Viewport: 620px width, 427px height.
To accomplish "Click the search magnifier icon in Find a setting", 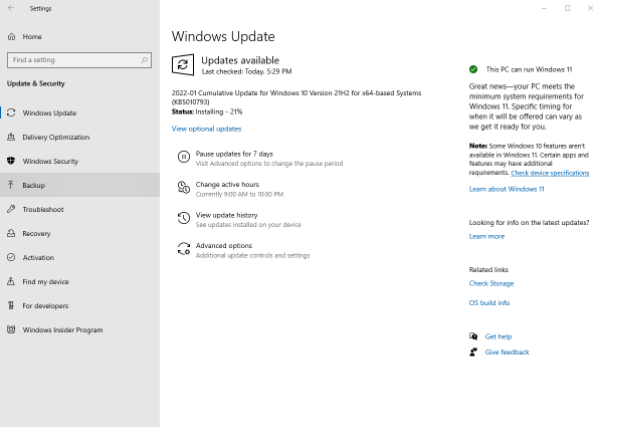I will point(144,60).
